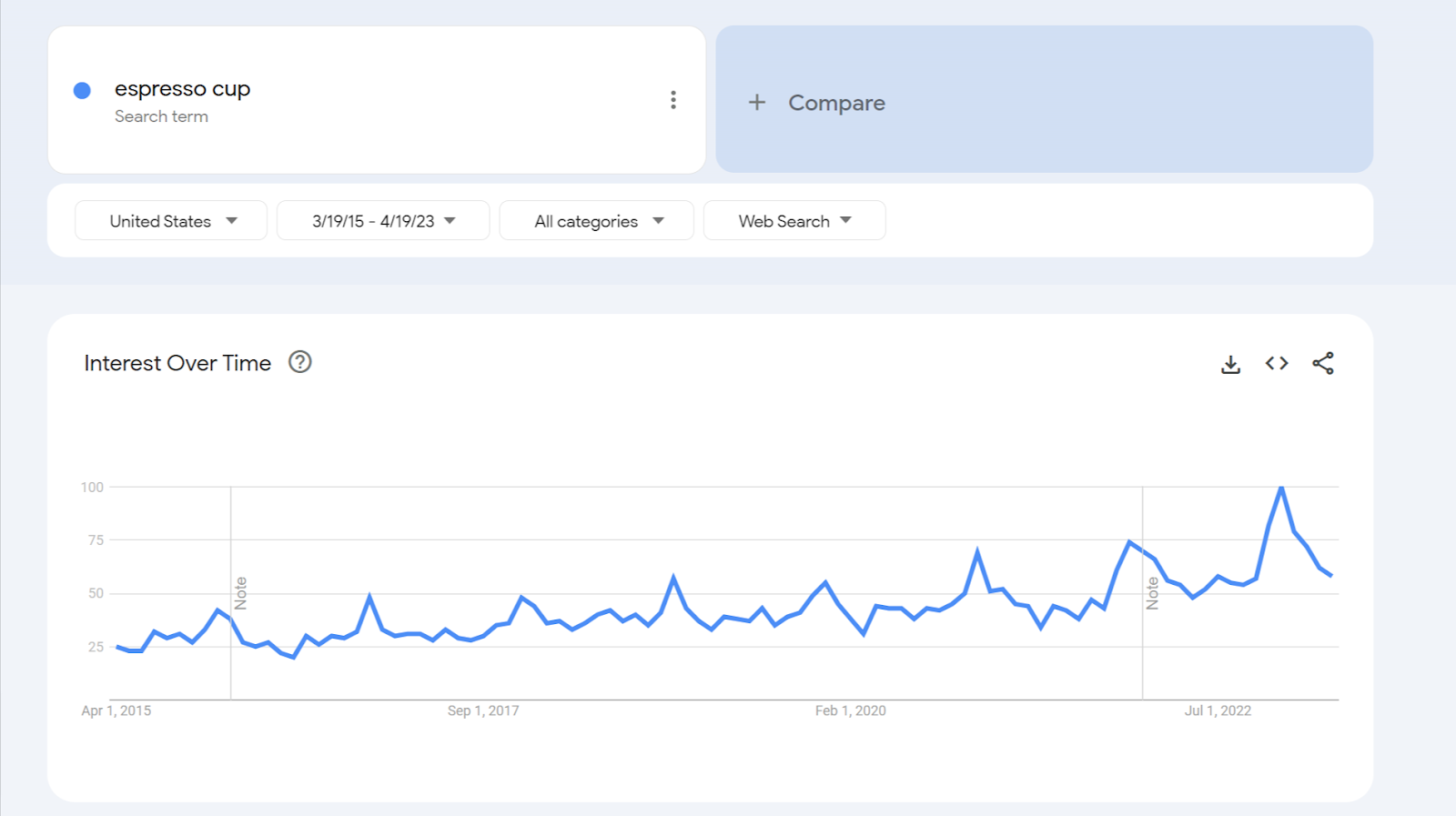The width and height of the screenshot is (1456, 816).
Task: Edit the espresso cup search term
Action: tap(183, 89)
